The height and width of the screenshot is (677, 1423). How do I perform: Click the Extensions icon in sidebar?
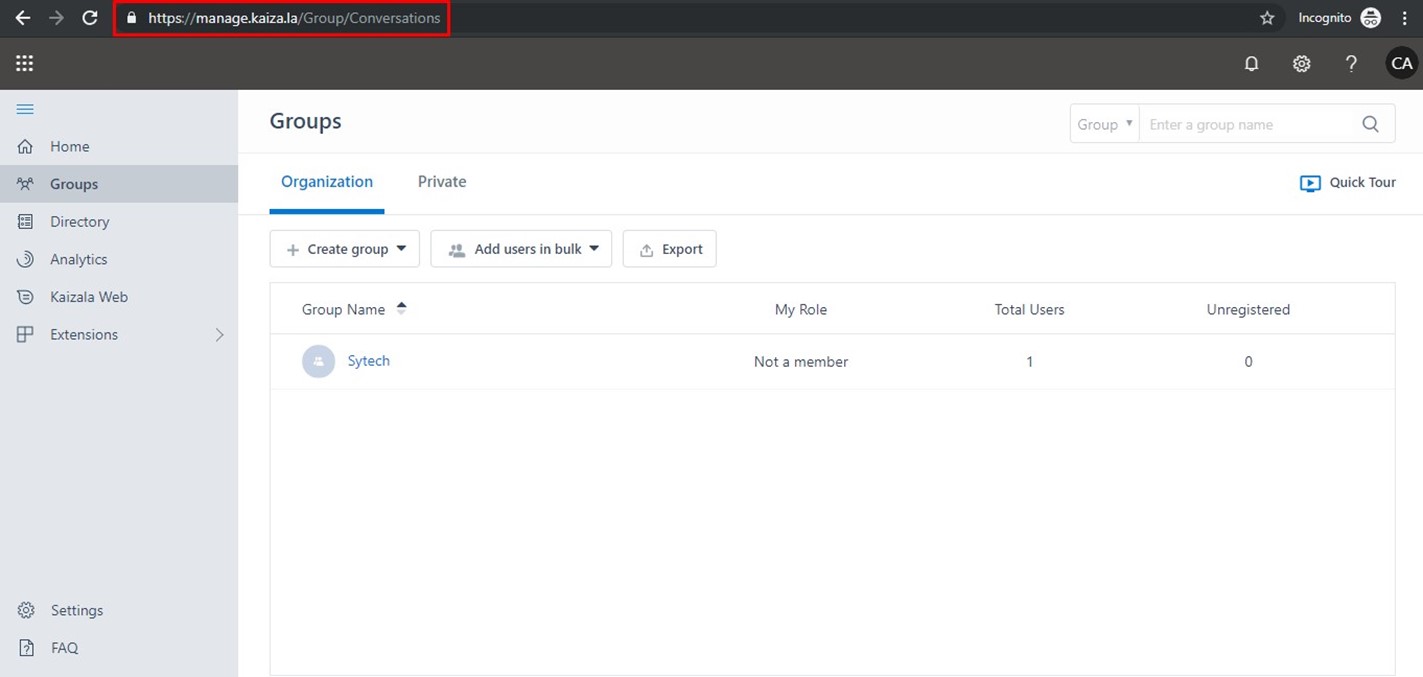[x=26, y=335]
